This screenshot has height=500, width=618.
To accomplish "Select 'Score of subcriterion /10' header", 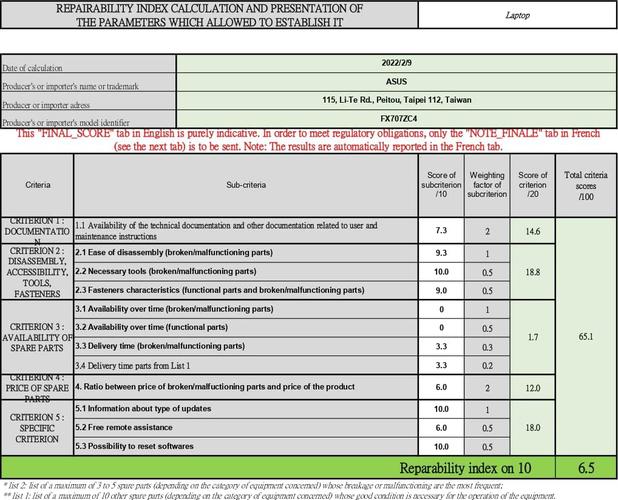I will [x=441, y=185].
